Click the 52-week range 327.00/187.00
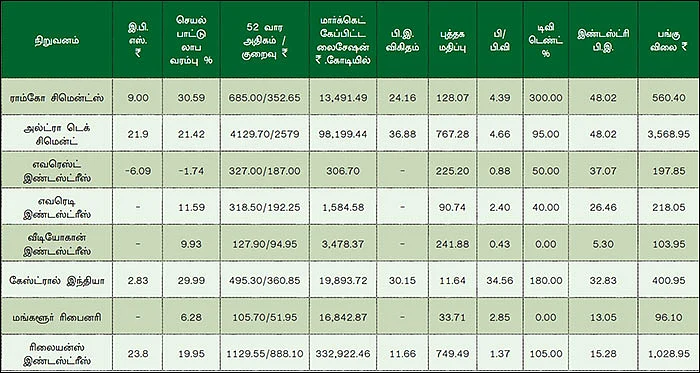The width and height of the screenshot is (700, 373). (265, 170)
